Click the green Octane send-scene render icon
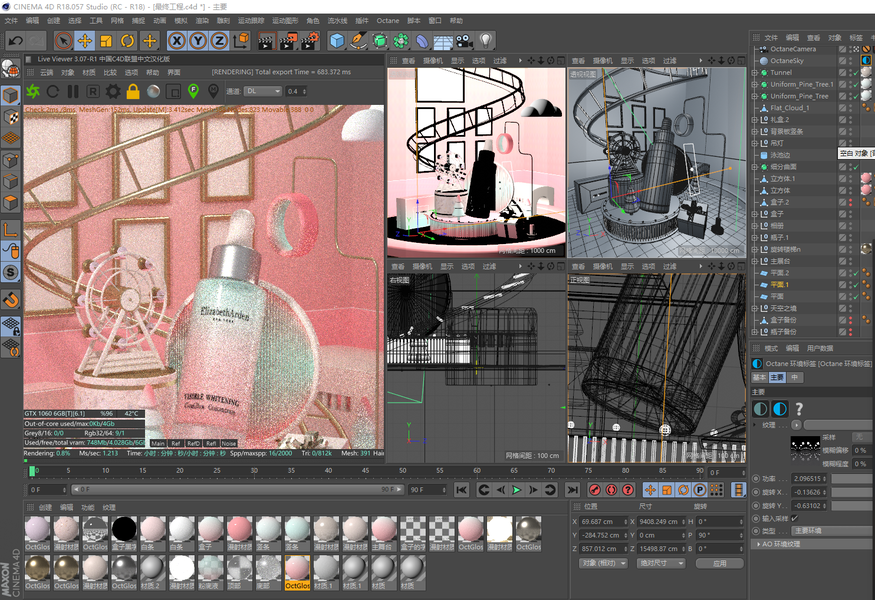 (33, 91)
